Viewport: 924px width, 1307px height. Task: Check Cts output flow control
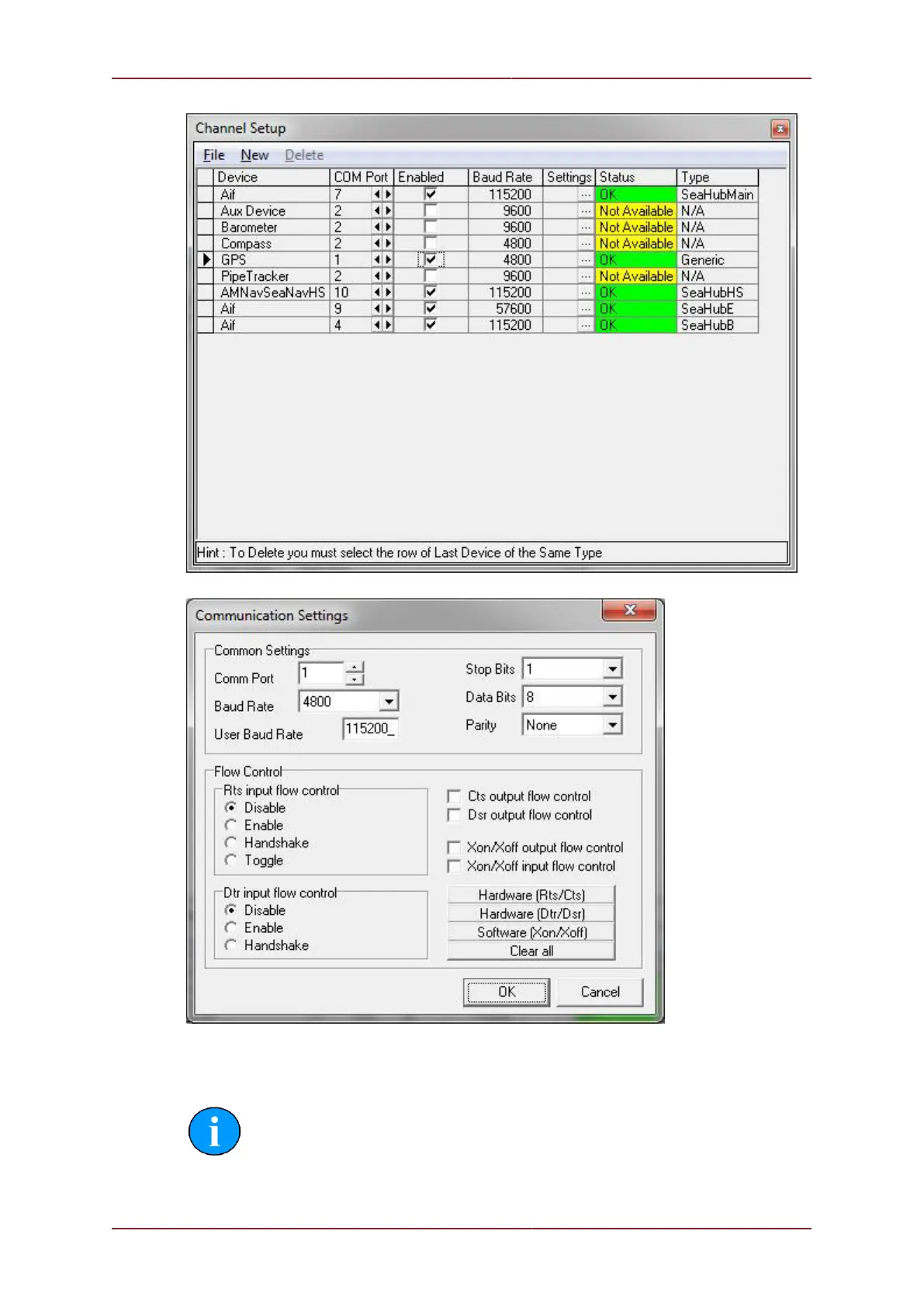[454, 796]
